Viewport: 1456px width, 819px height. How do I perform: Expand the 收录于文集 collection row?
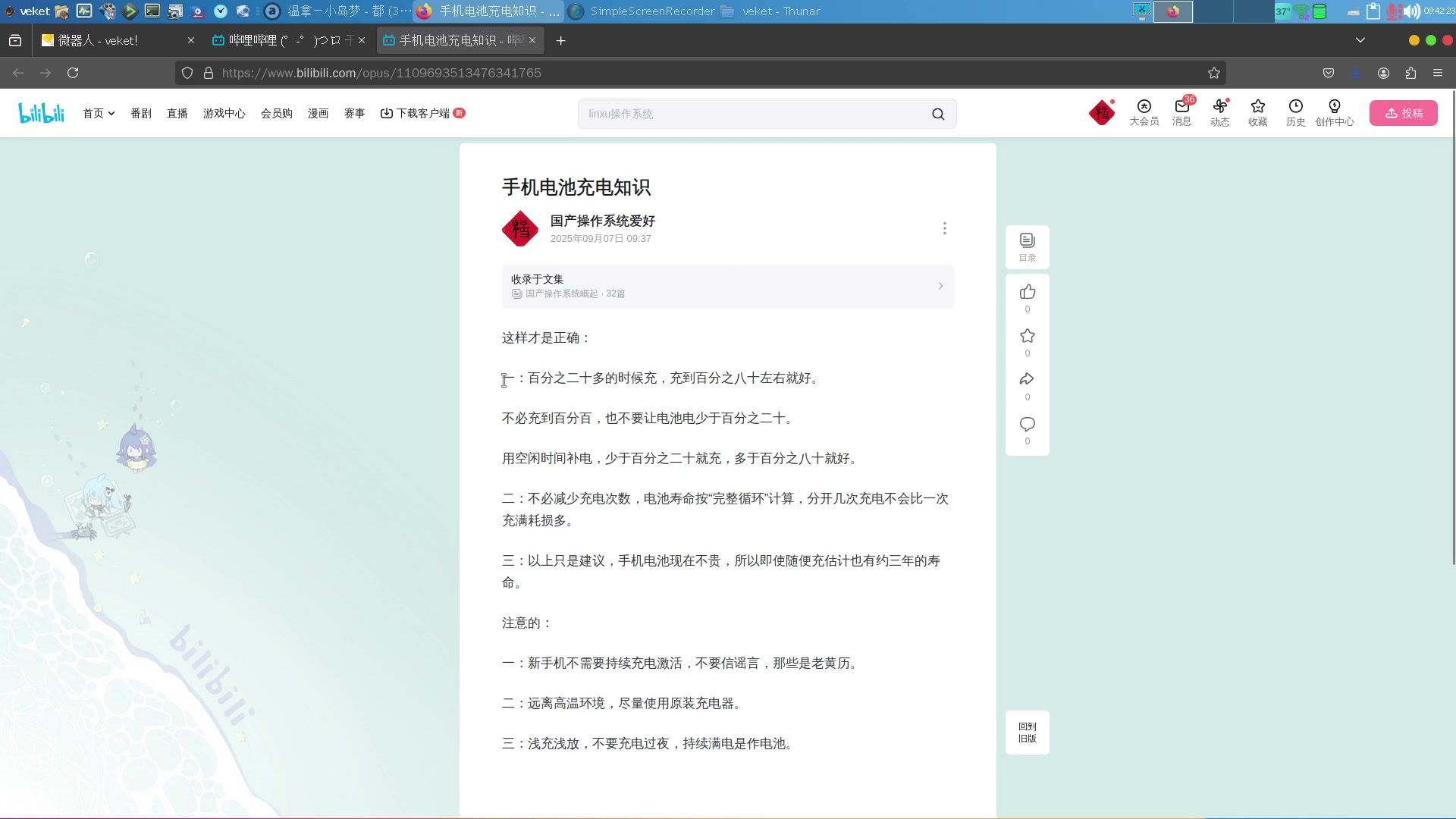point(727,286)
